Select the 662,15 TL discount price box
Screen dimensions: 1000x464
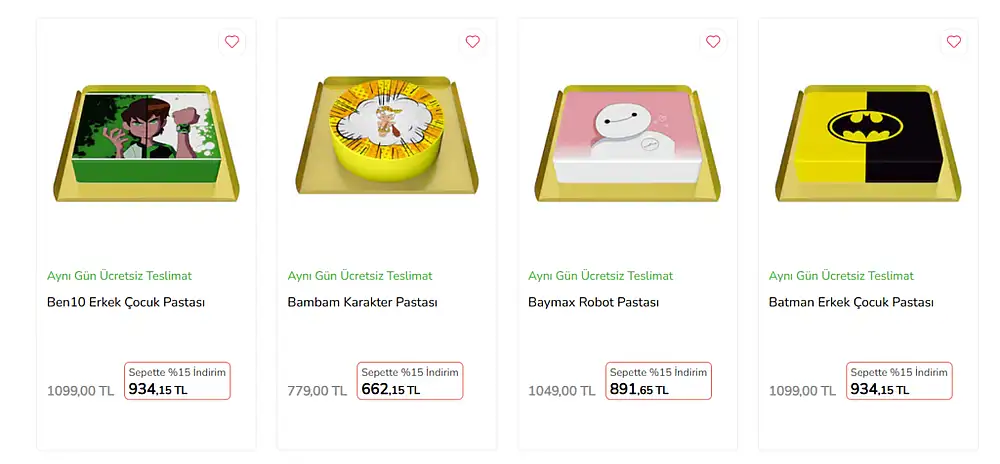point(410,381)
